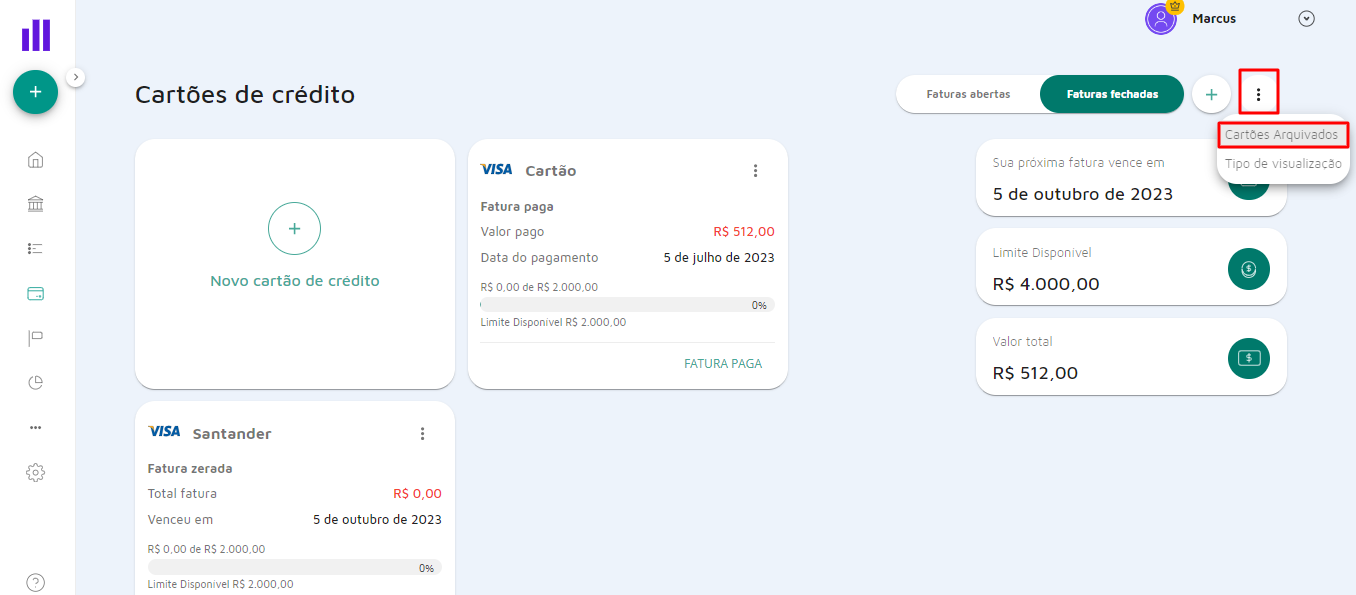Open the bank accounts icon in sidebar
The image size is (1356, 595).
[x=36, y=204]
